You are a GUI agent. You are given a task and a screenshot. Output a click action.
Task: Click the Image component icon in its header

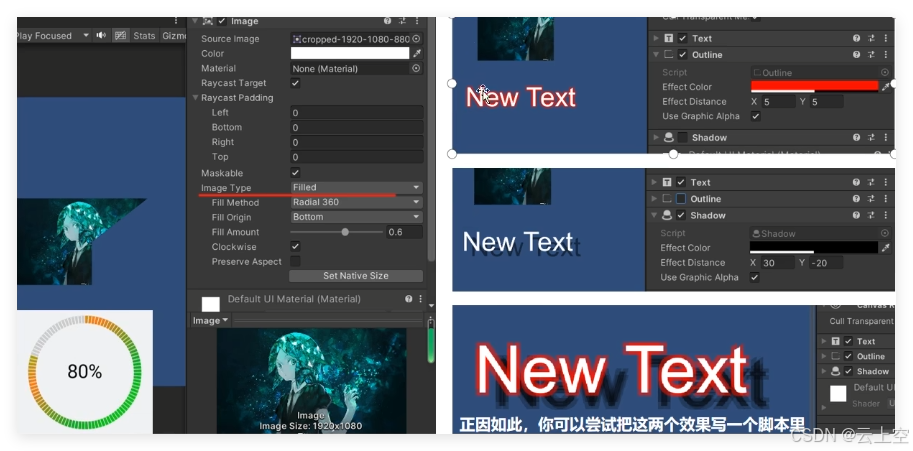pyautogui.click(x=207, y=21)
